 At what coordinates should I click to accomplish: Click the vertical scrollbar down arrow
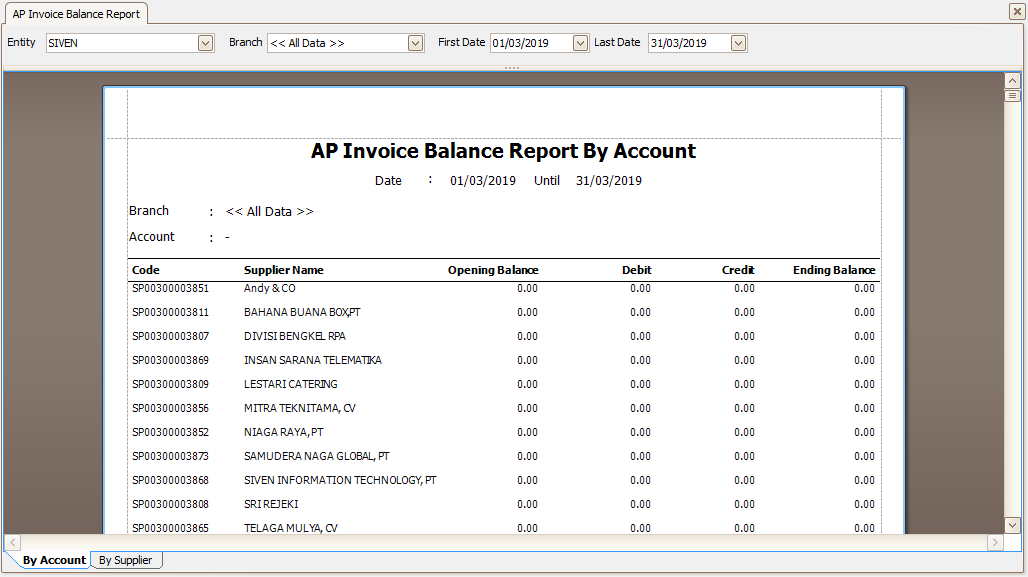click(x=1012, y=525)
